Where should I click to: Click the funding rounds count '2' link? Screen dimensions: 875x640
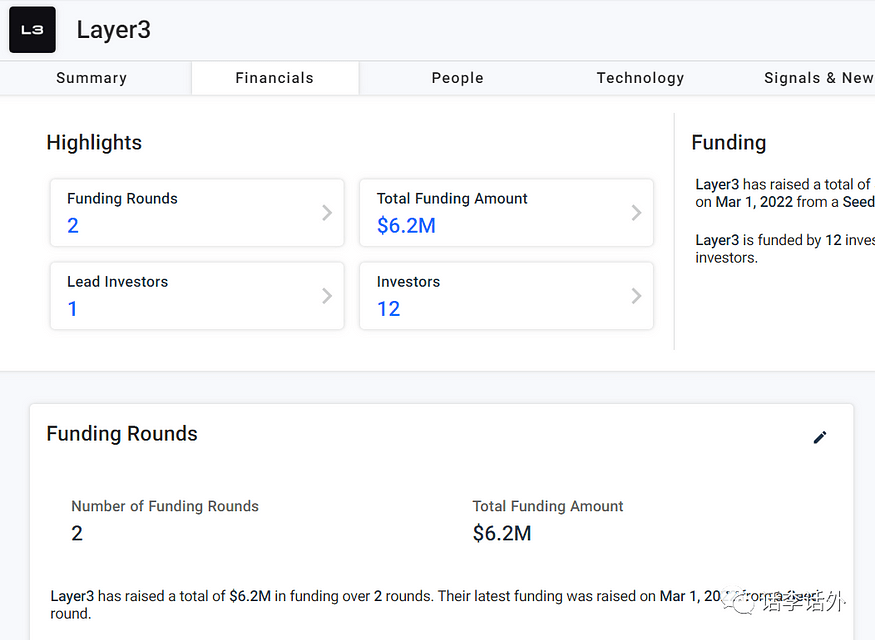[73, 226]
